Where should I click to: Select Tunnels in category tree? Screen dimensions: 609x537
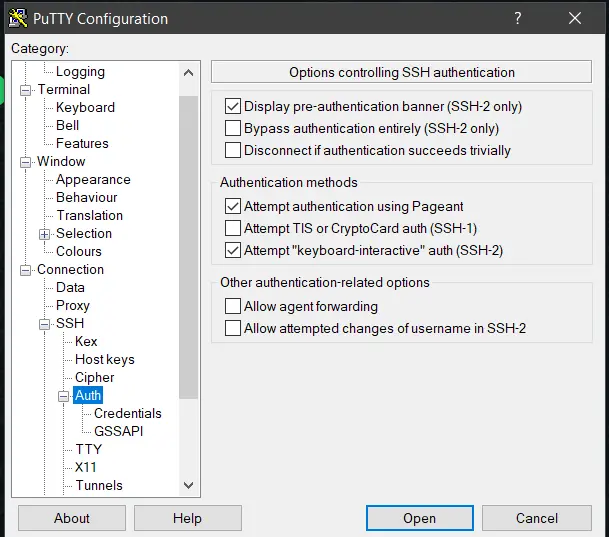[x=99, y=485]
